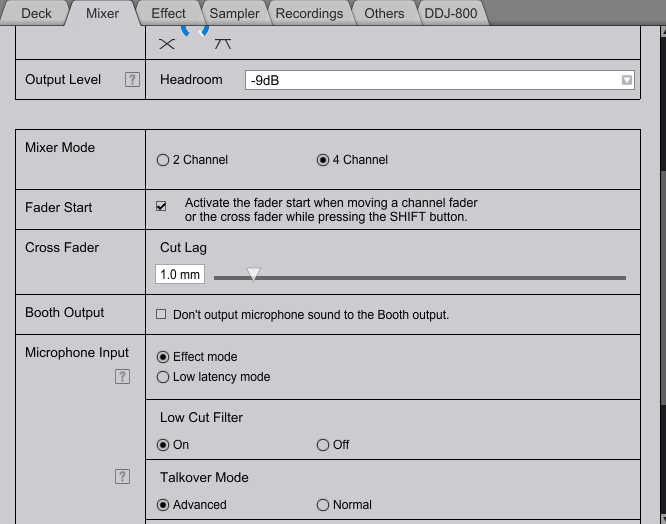The width and height of the screenshot is (666, 524).
Task: Open the Output Level help icon
Action: pyautogui.click(x=132, y=79)
